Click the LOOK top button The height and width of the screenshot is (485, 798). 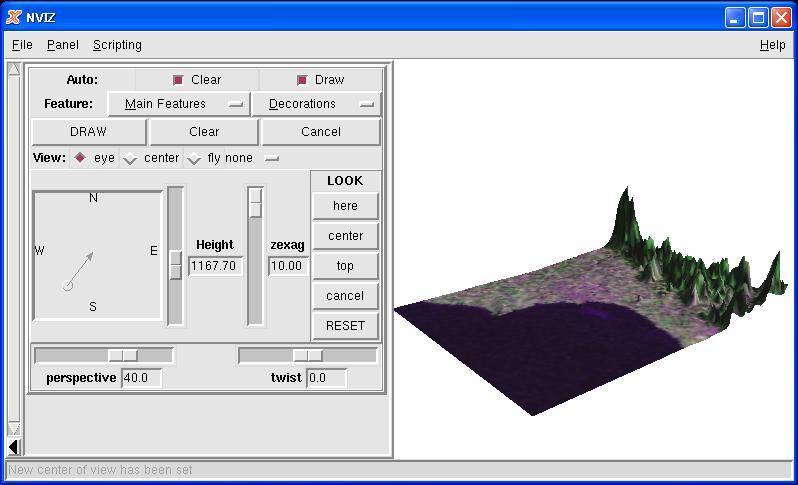(x=345, y=266)
